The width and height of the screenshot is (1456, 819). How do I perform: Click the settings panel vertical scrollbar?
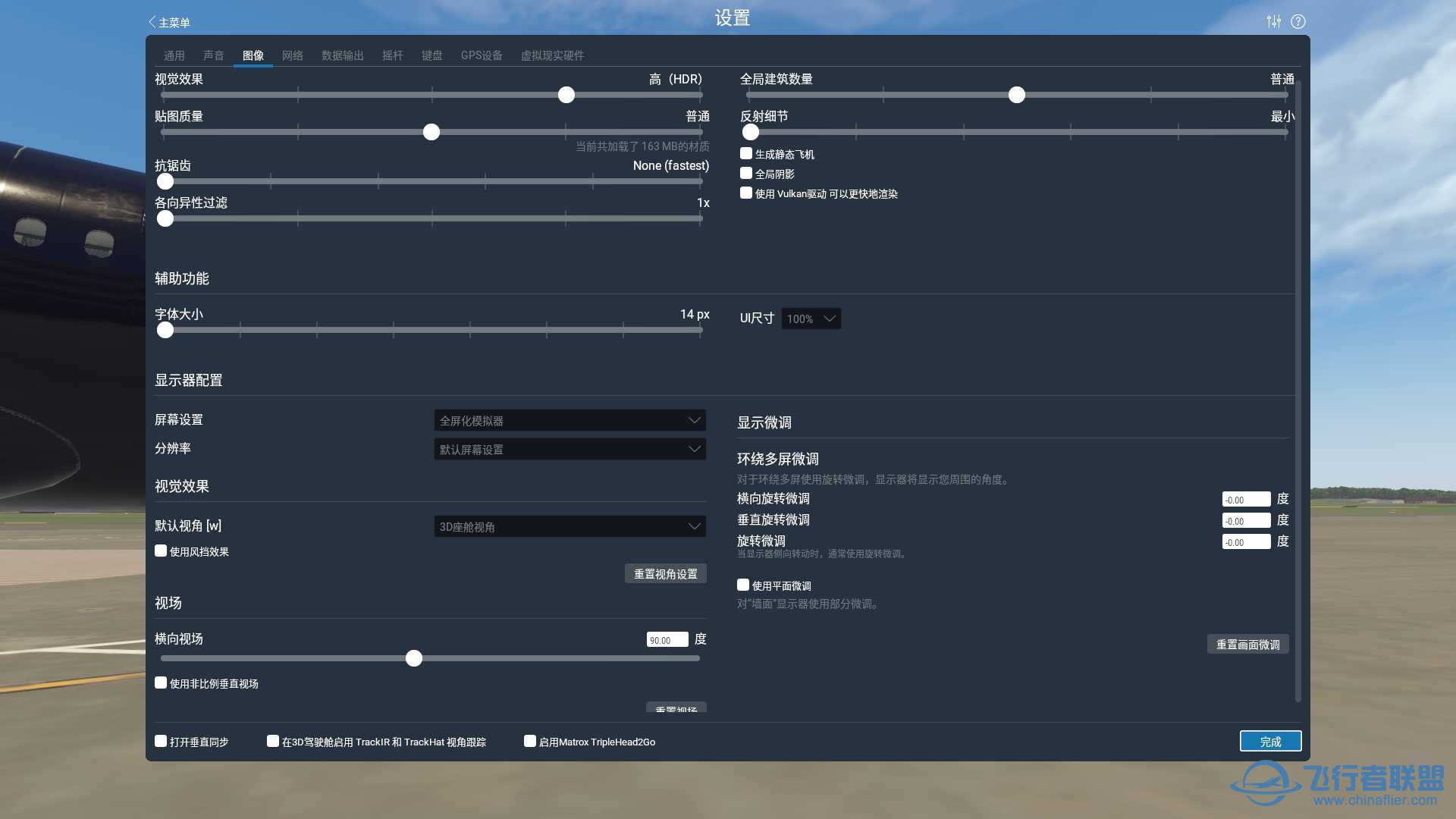point(1298,391)
